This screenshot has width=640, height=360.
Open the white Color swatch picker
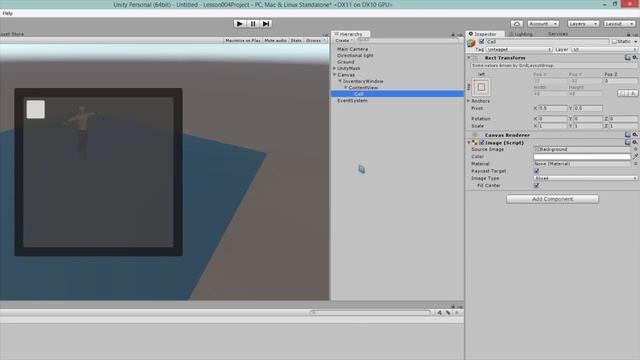click(x=582, y=157)
